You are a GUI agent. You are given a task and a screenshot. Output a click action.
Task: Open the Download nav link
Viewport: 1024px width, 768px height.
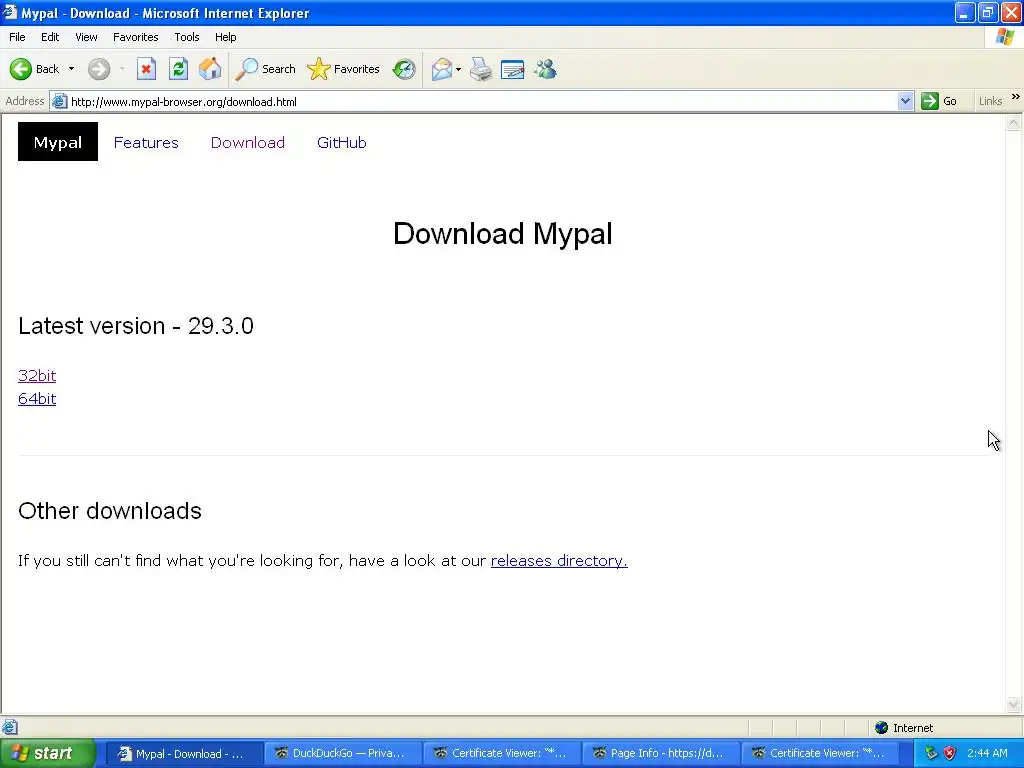coord(248,142)
